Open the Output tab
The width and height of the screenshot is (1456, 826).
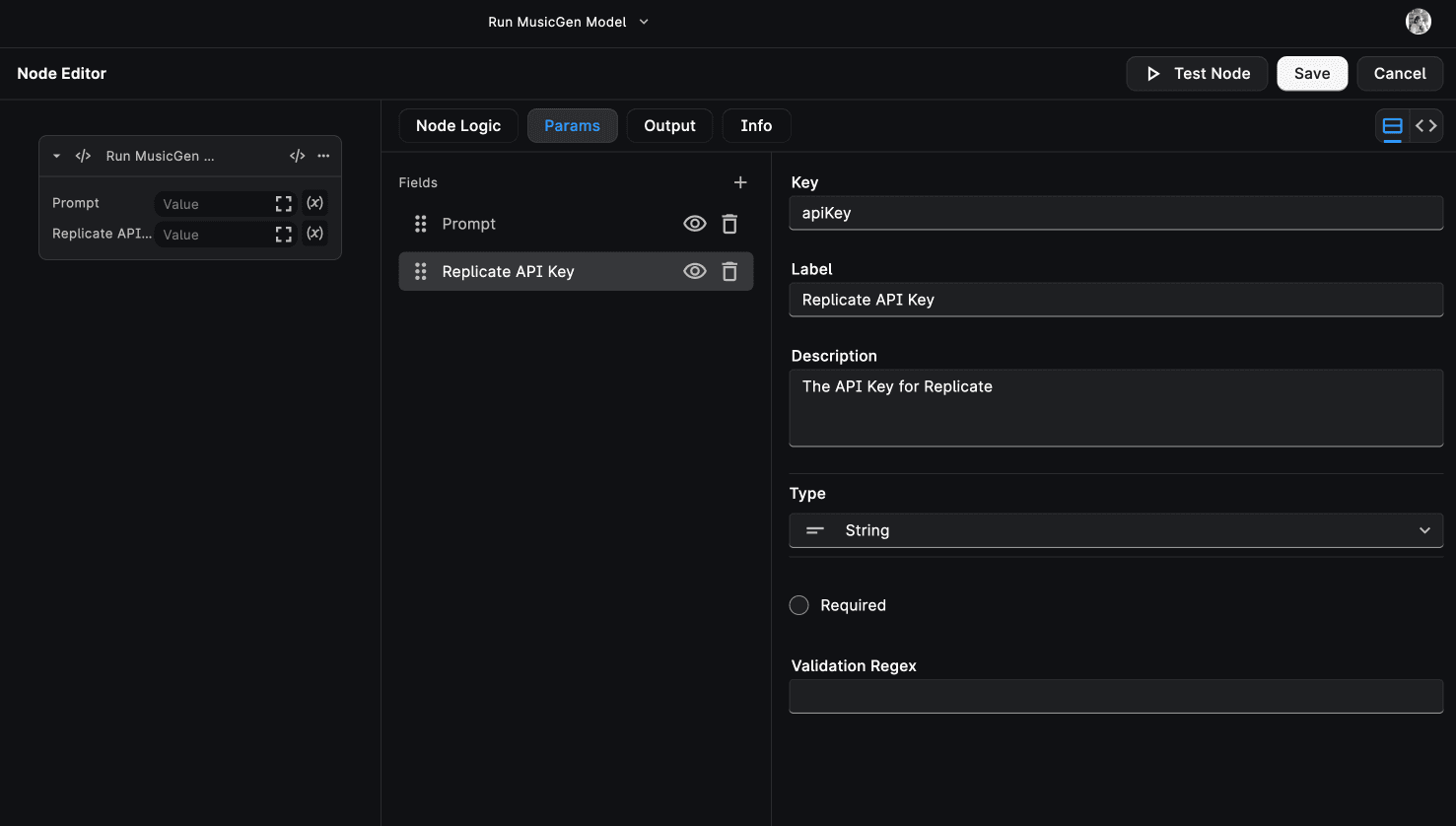[x=669, y=126]
